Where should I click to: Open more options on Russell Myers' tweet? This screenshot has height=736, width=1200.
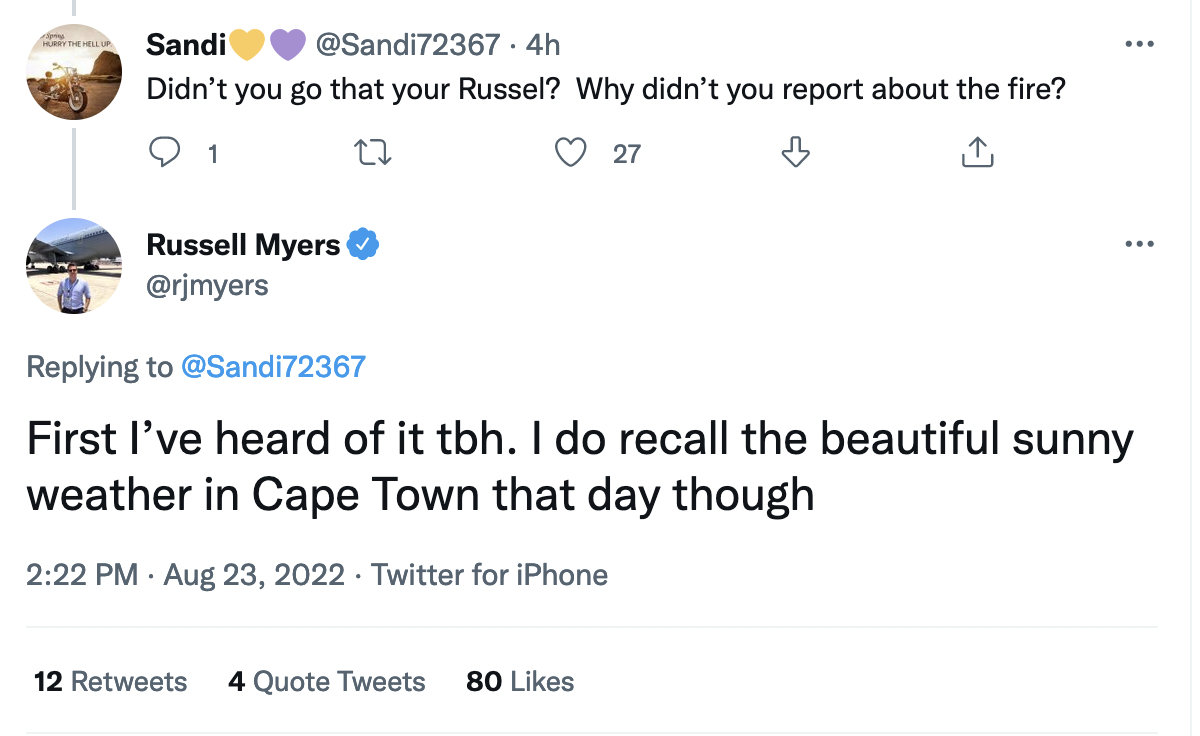pos(1139,244)
